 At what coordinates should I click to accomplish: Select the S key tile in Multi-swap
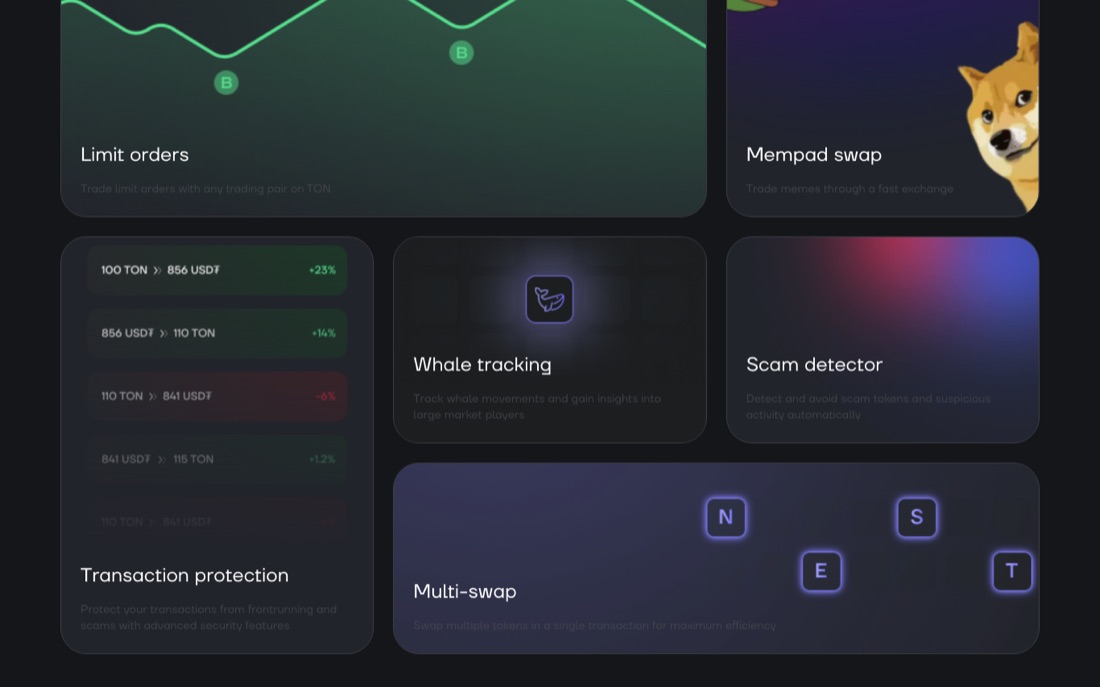coord(916,517)
